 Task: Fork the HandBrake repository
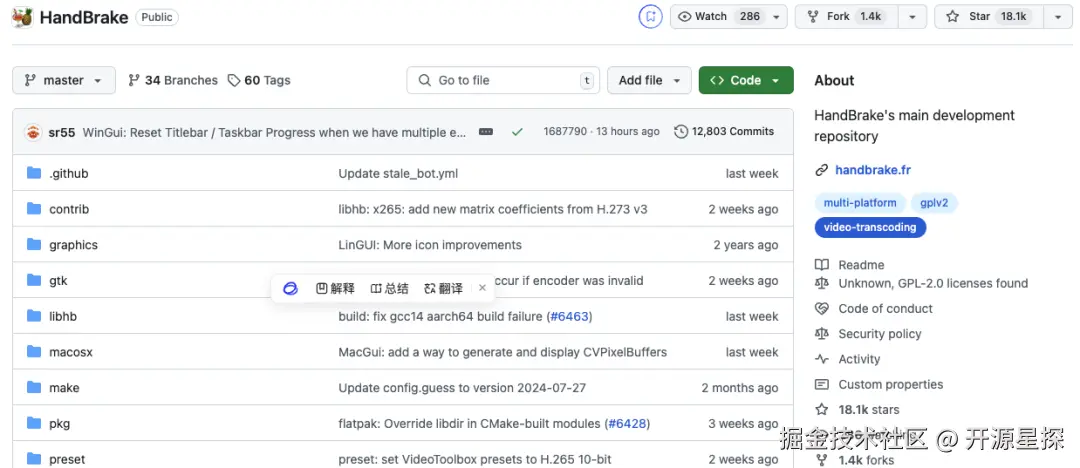point(848,17)
